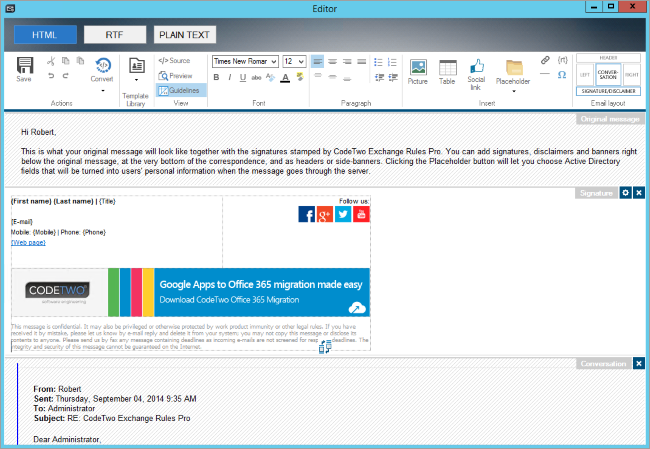This screenshot has height=449, width=650.
Task: Insert a horizontal line
Action: (545, 74)
